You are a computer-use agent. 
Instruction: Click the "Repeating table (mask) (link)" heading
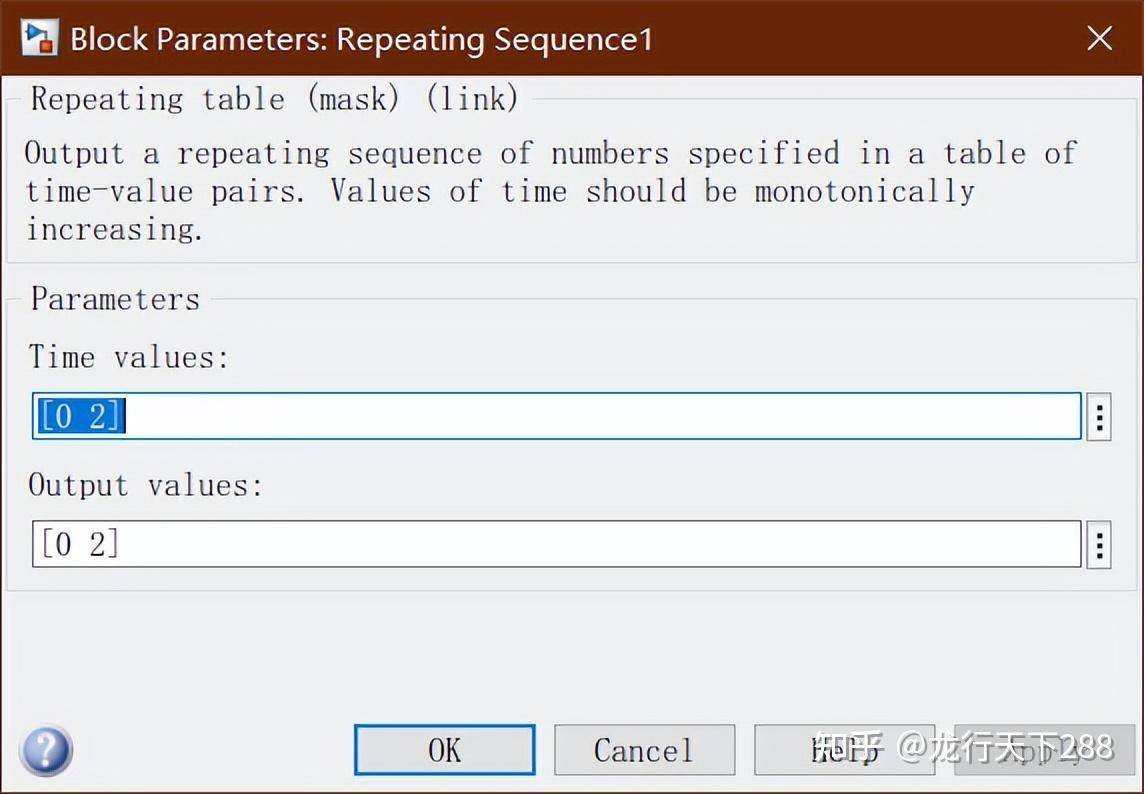click(274, 99)
